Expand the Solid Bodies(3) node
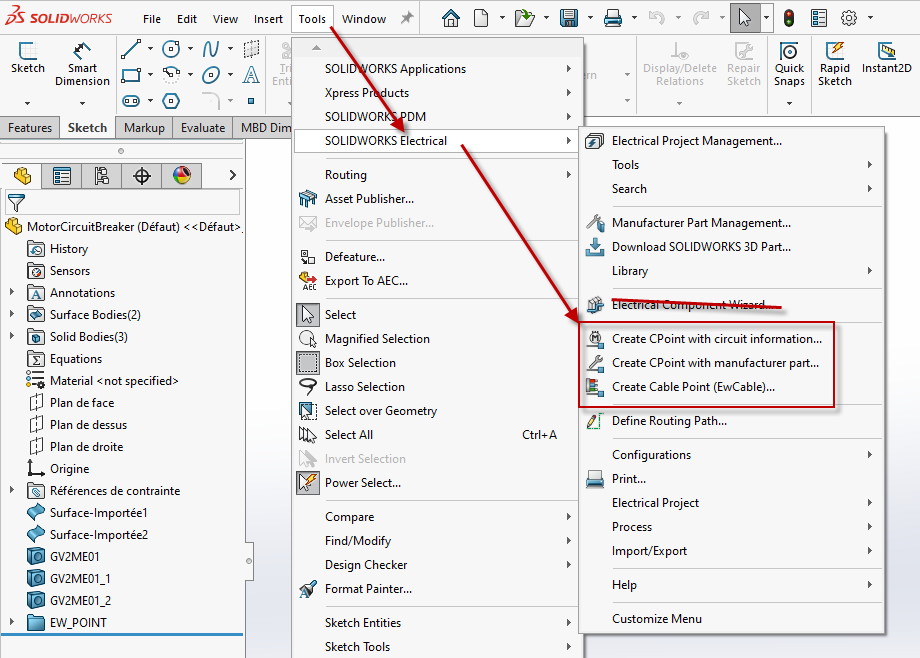Viewport: 920px width, 658px height. click(x=12, y=336)
